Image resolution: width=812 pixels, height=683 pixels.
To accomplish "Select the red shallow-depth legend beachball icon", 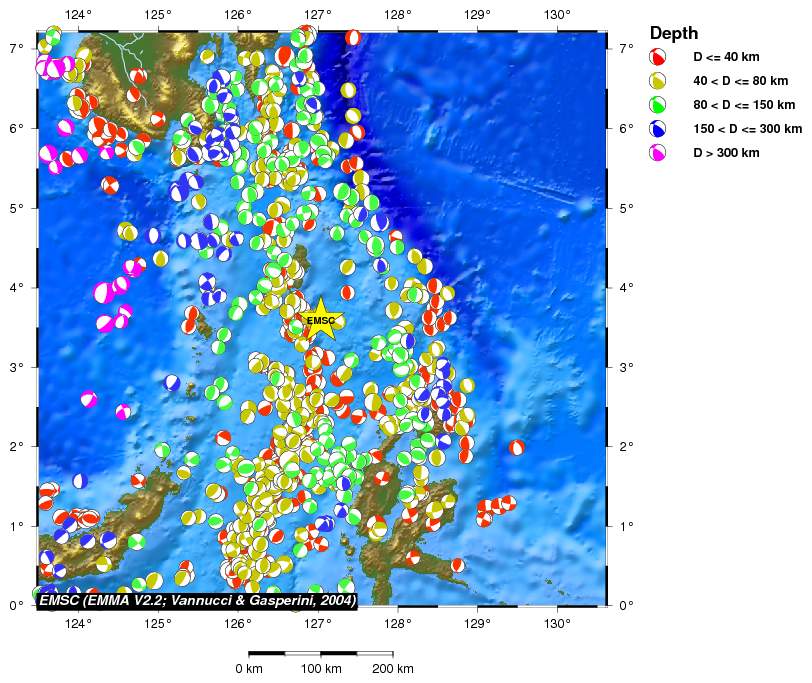I will click(659, 57).
